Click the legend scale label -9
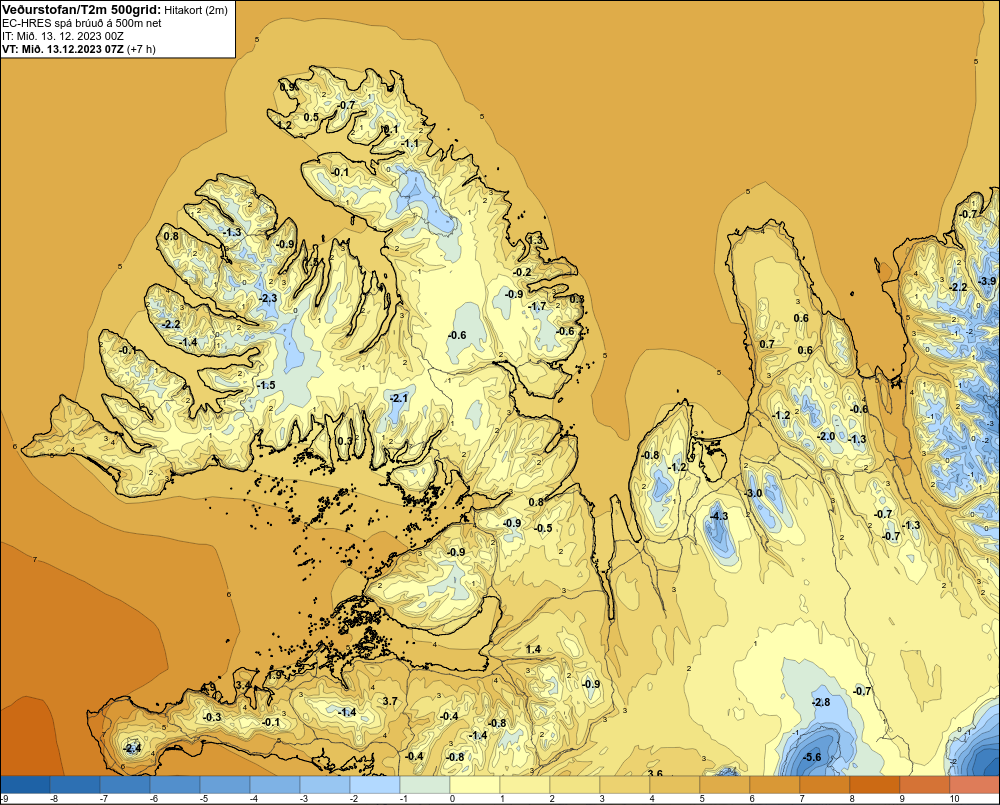The width and height of the screenshot is (1000, 805). tap(4, 799)
